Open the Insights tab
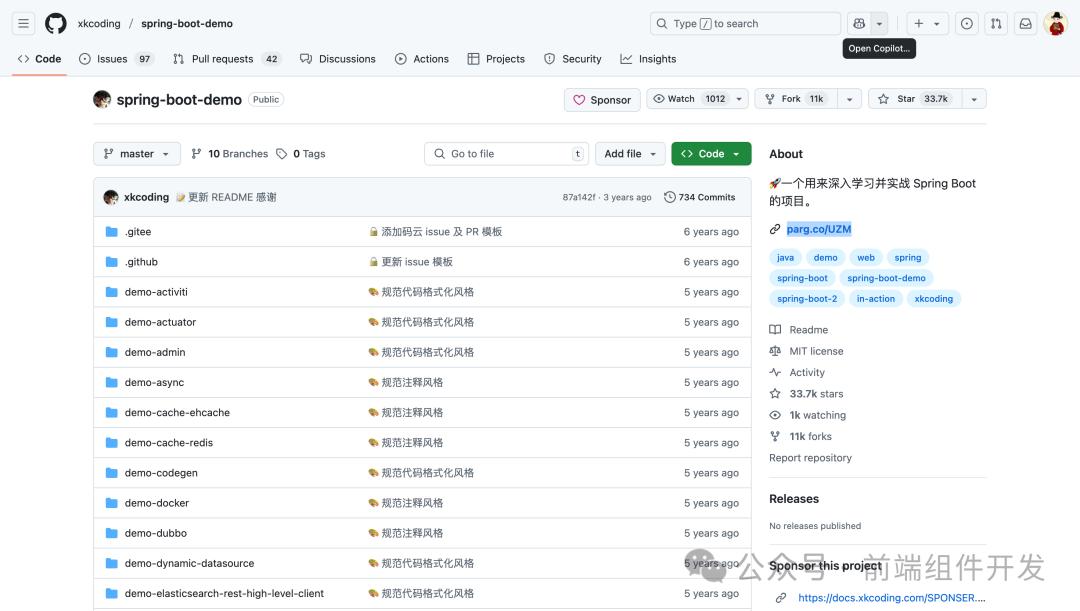The image size is (1080, 611). pos(648,59)
